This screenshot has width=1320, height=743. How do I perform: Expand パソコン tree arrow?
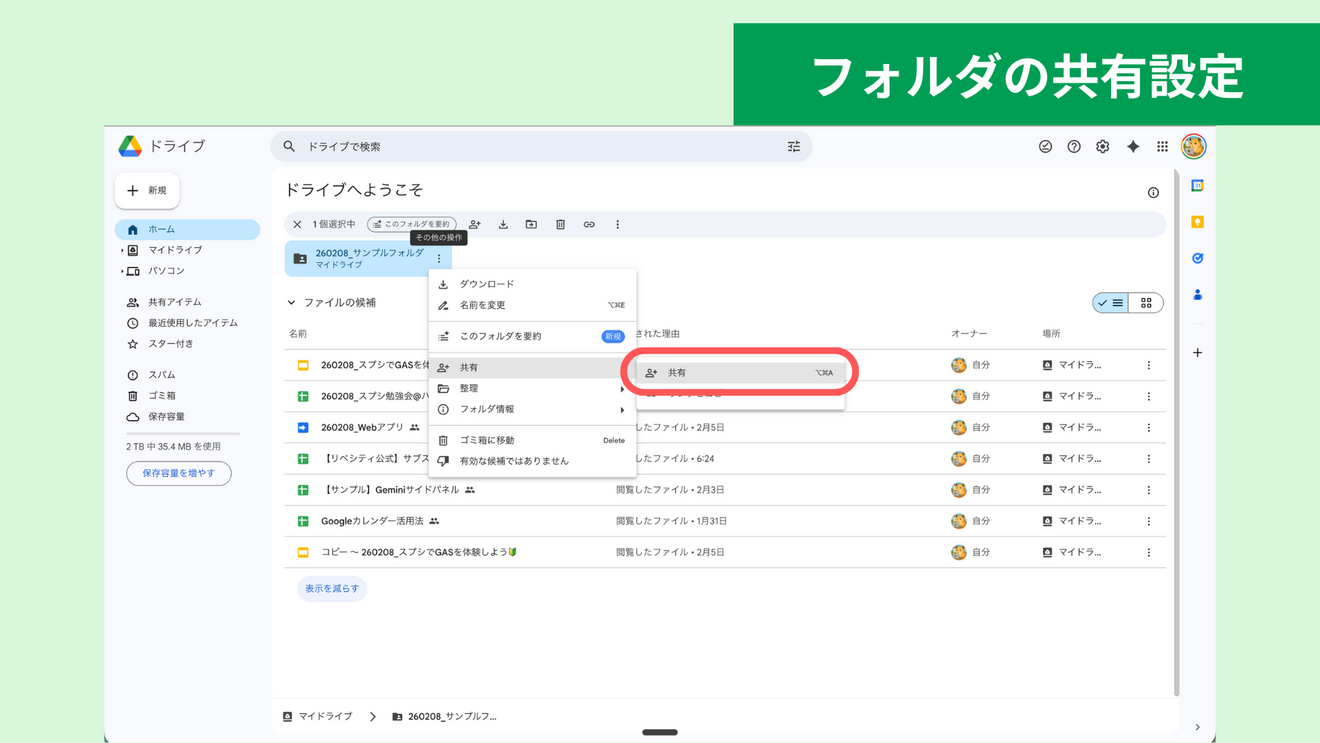122,272
